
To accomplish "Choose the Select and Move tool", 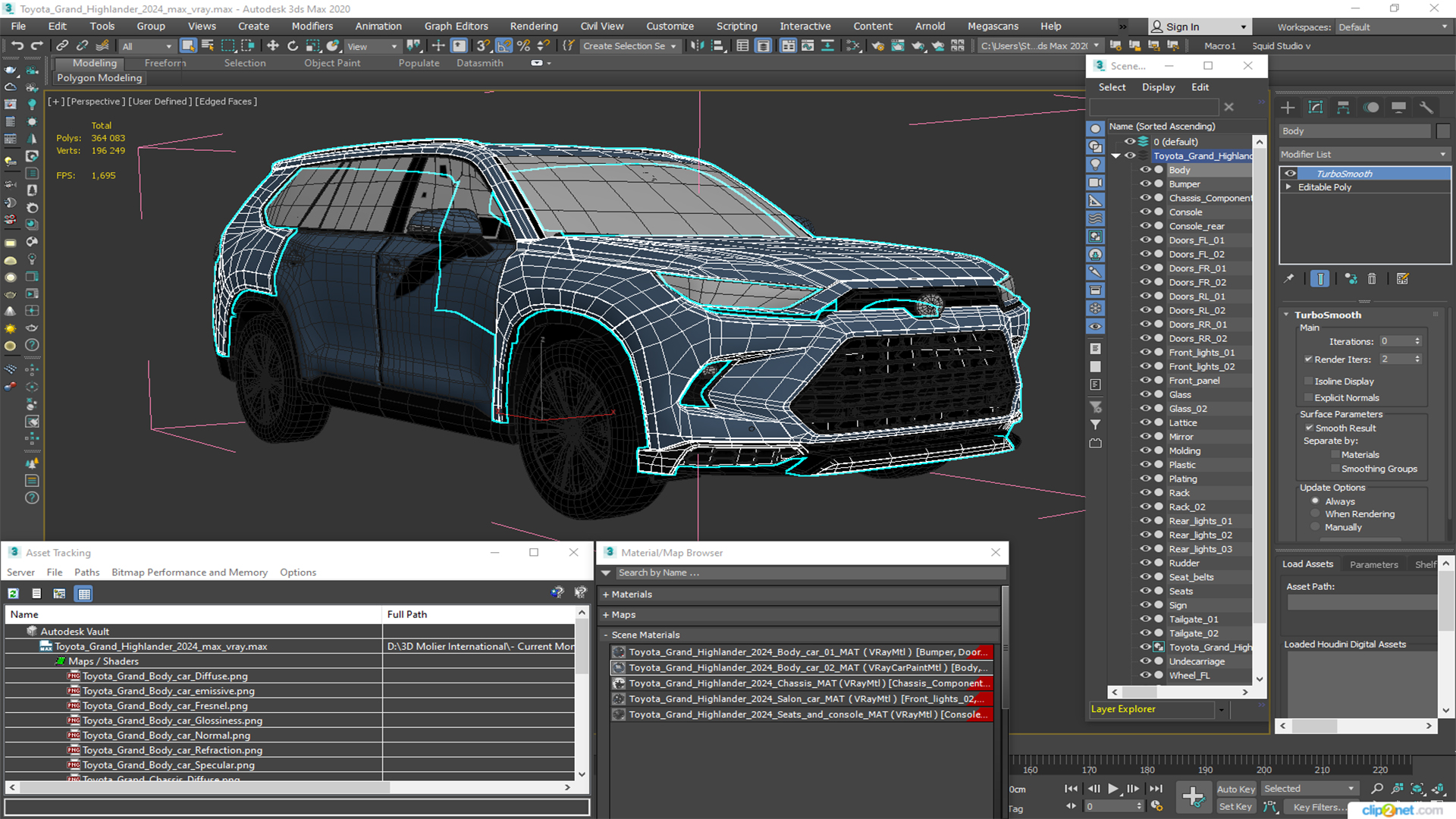I will (x=273, y=45).
